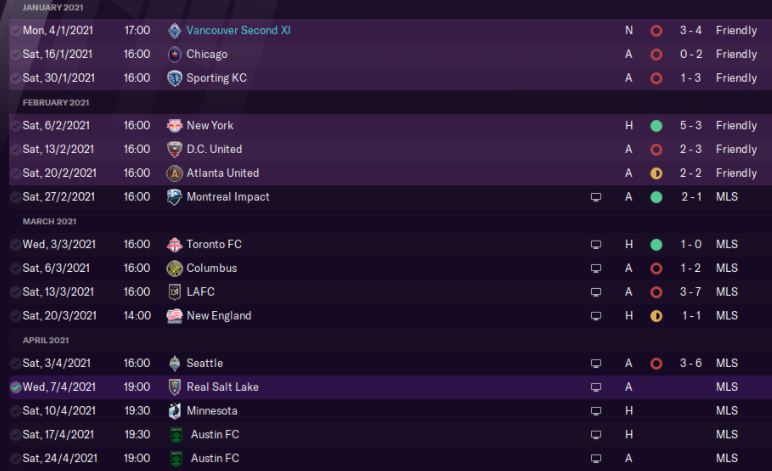
Task: Click the Sporting KC club badge
Action: 175,78
